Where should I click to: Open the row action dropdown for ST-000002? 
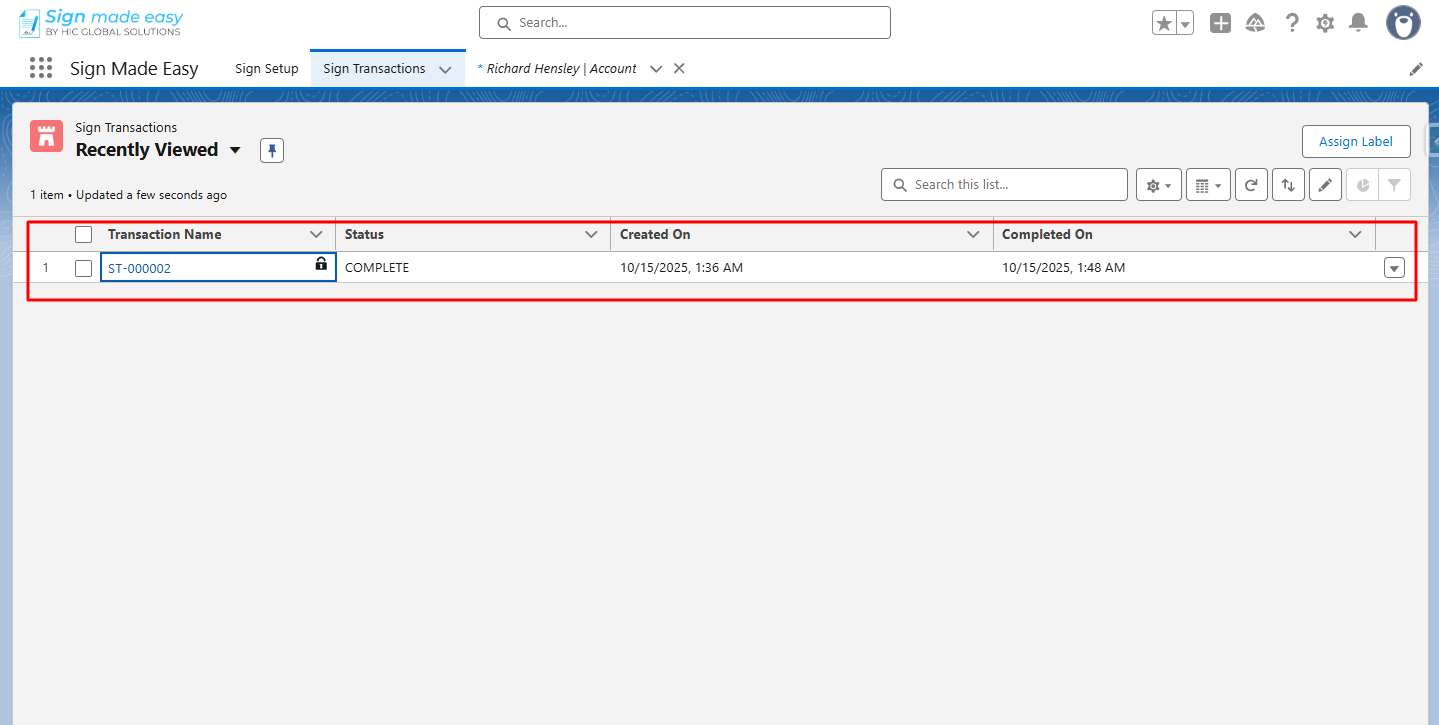coord(1393,267)
